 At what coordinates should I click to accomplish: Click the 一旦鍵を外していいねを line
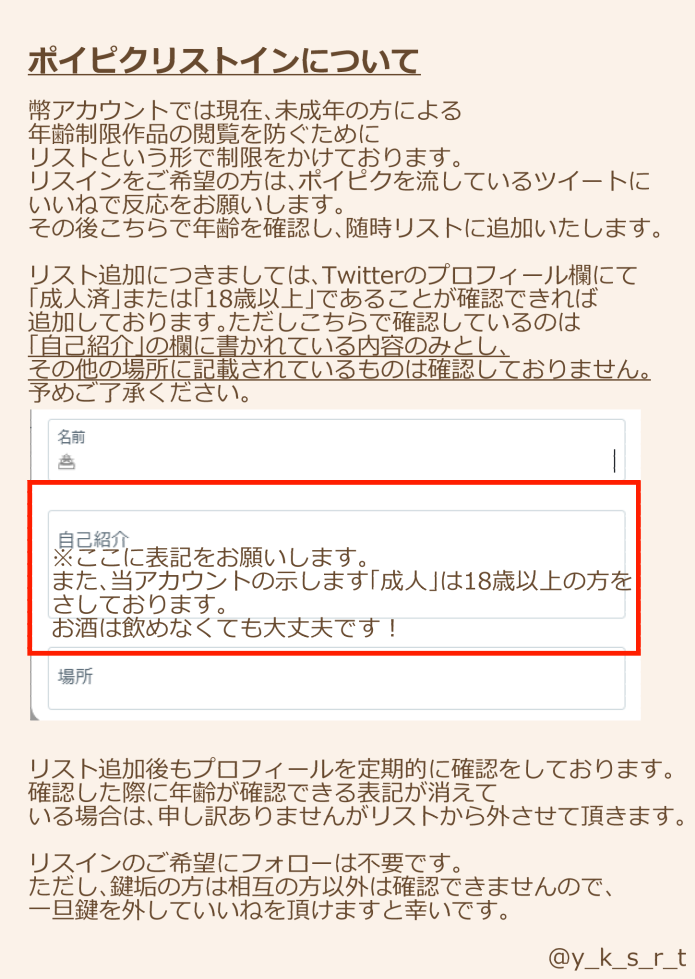pyautogui.click(x=270, y=910)
